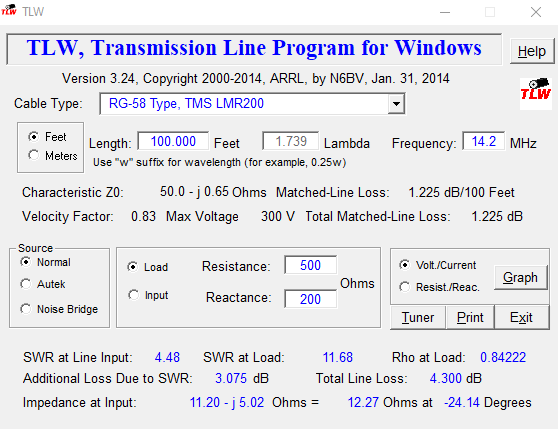558x429 pixels.
Task: Click the Resistance field showing 500
Action: point(311,265)
